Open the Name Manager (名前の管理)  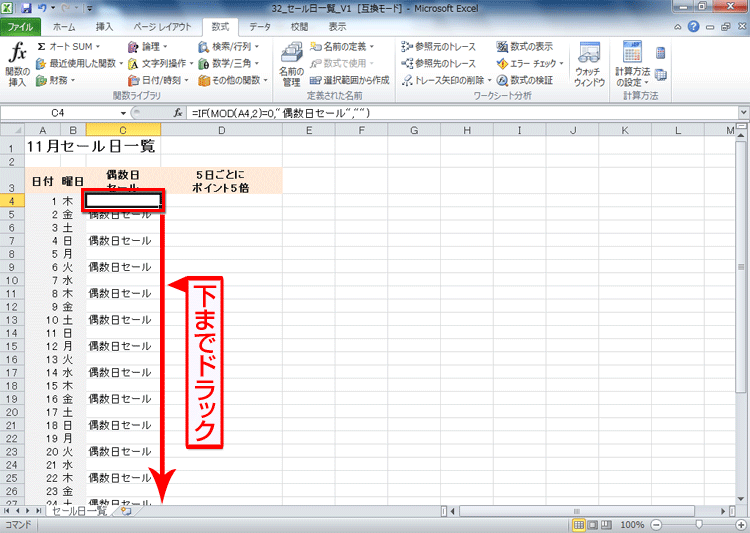pos(291,64)
